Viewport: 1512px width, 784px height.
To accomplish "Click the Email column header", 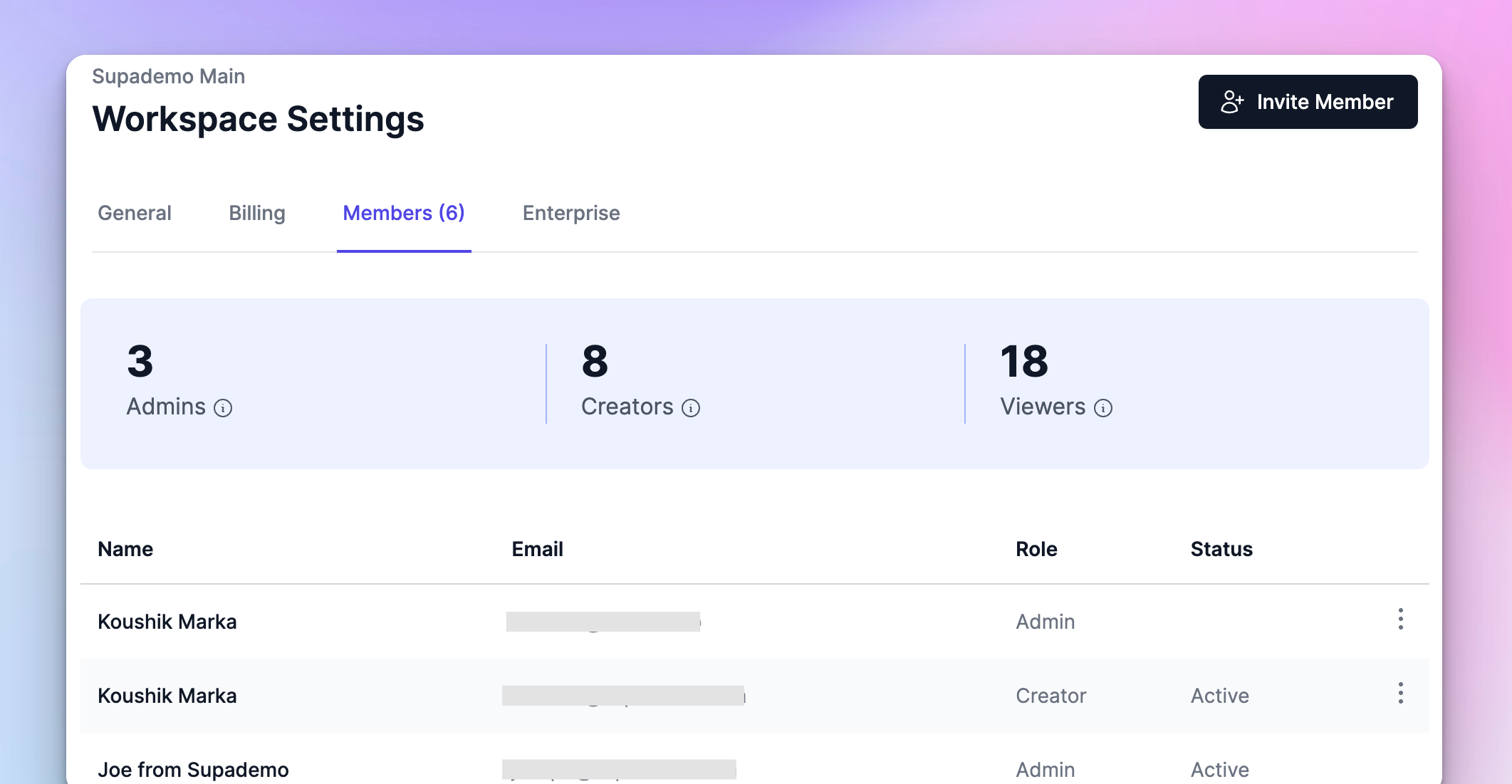I will coord(538,549).
